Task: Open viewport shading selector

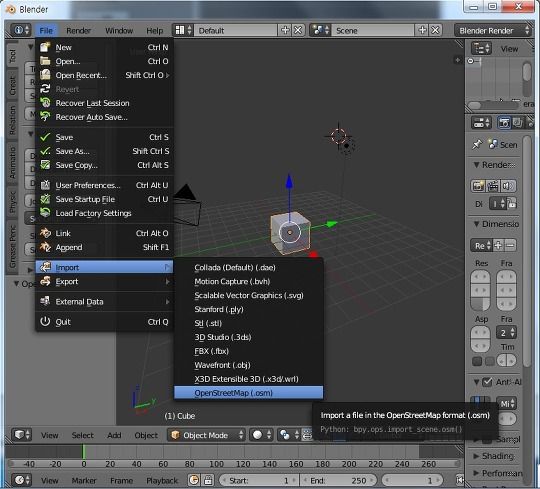Action: [x=261, y=435]
